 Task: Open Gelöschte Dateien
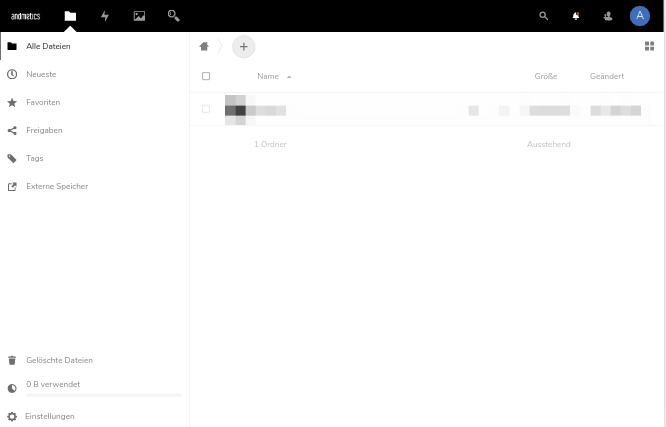tap(94, 360)
